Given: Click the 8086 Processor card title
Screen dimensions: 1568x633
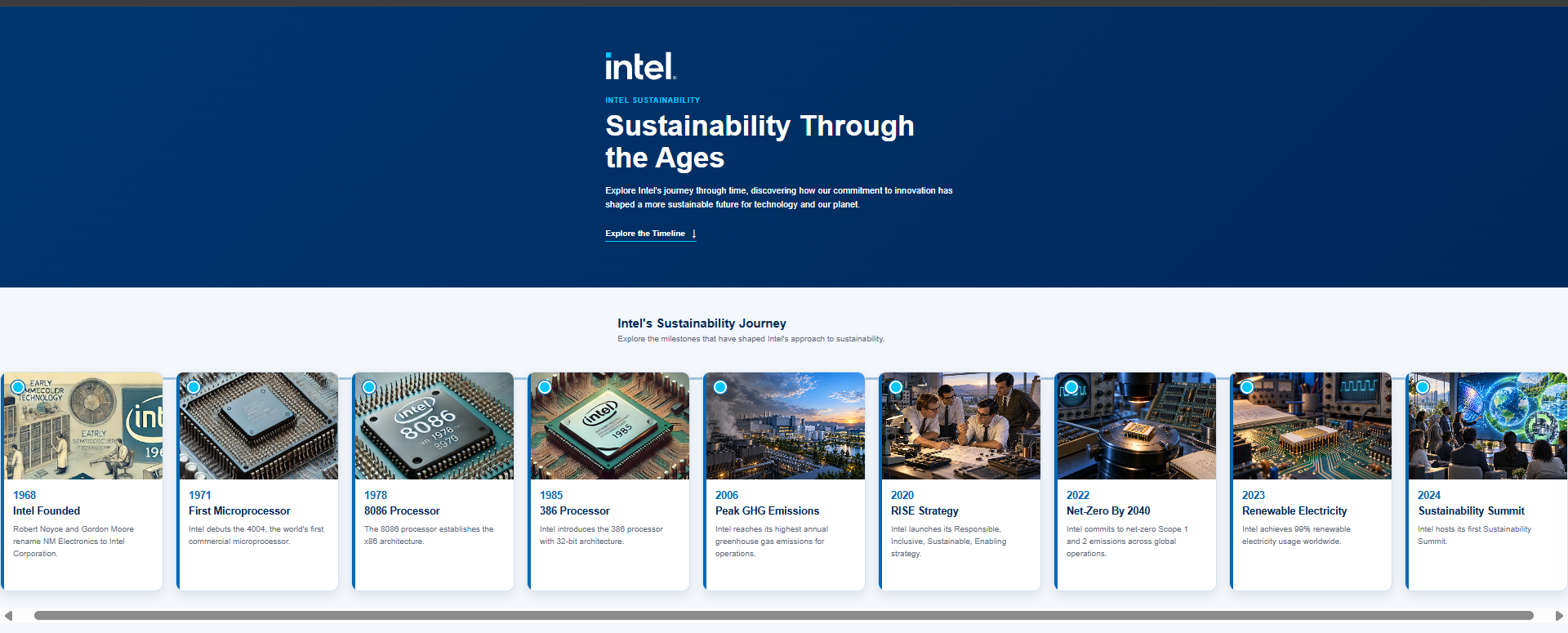Looking at the screenshot, I should pyautogui.click(x=402, y=511).
